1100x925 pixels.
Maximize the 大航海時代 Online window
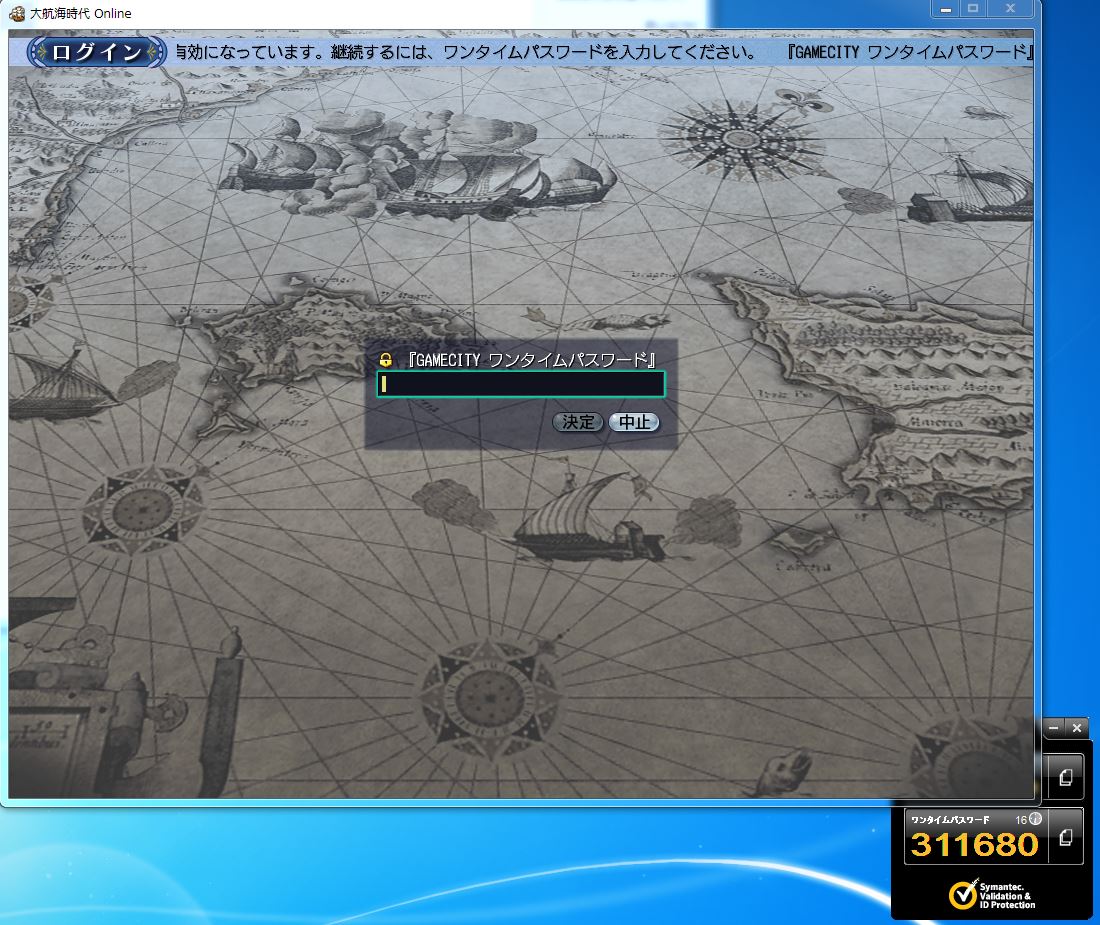[973, 9]
